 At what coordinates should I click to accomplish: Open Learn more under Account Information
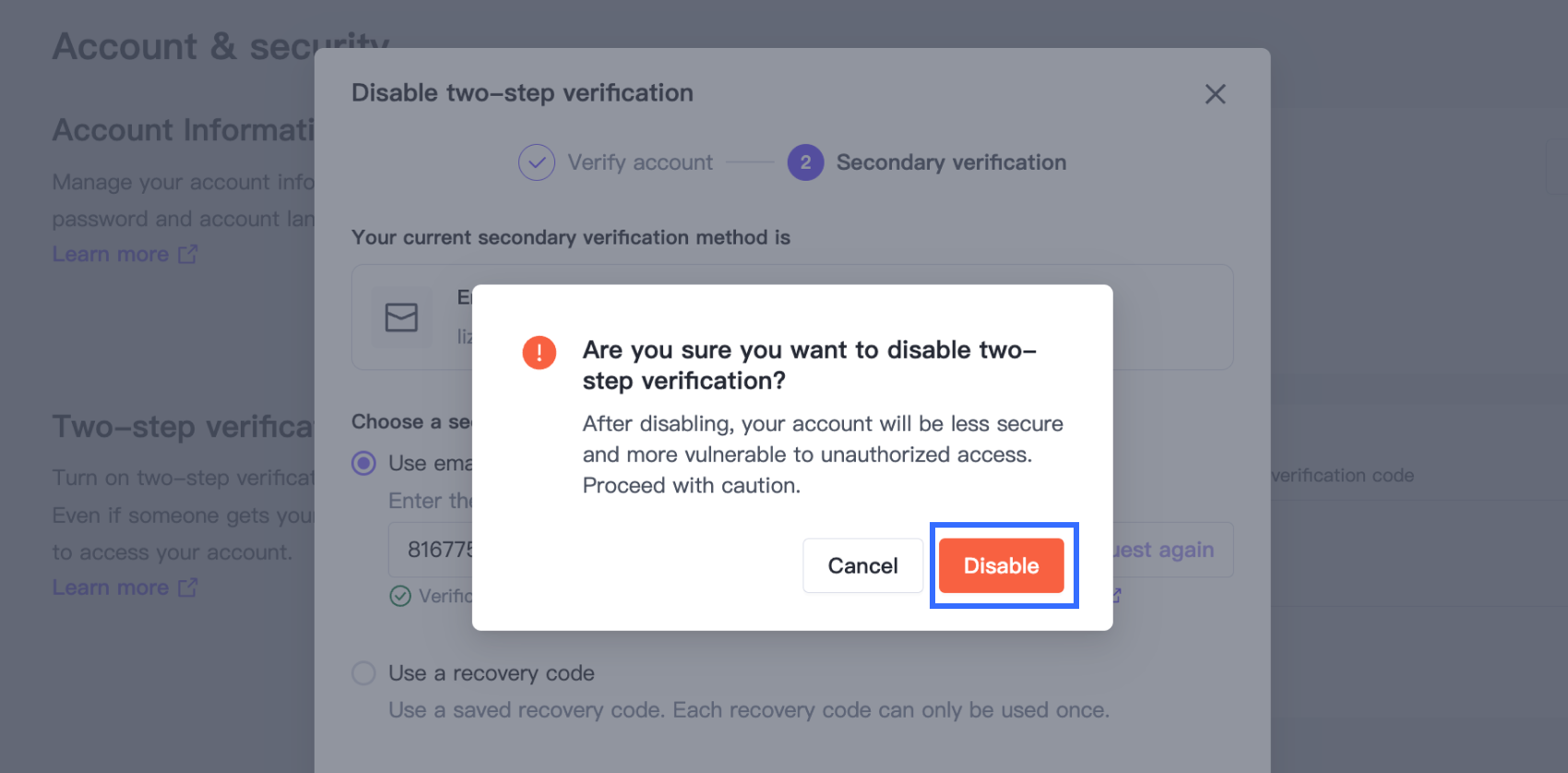click(111, 255)
